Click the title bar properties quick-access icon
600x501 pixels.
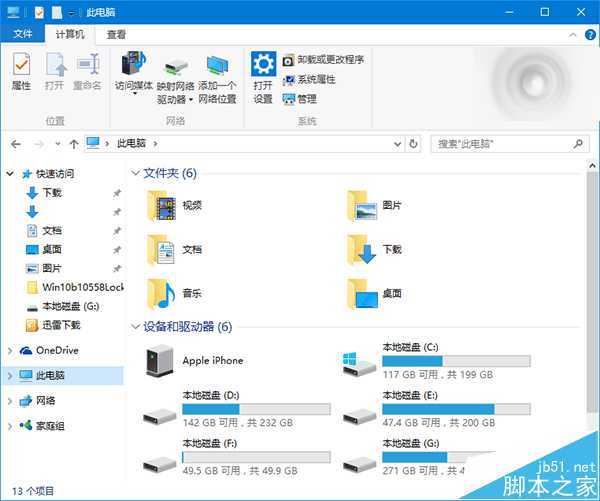[39, 12]
